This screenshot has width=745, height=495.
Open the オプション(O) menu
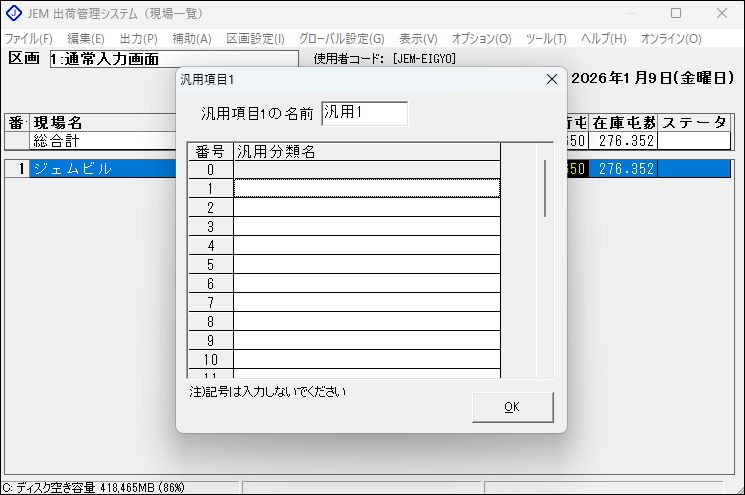[x=481, y=38]
